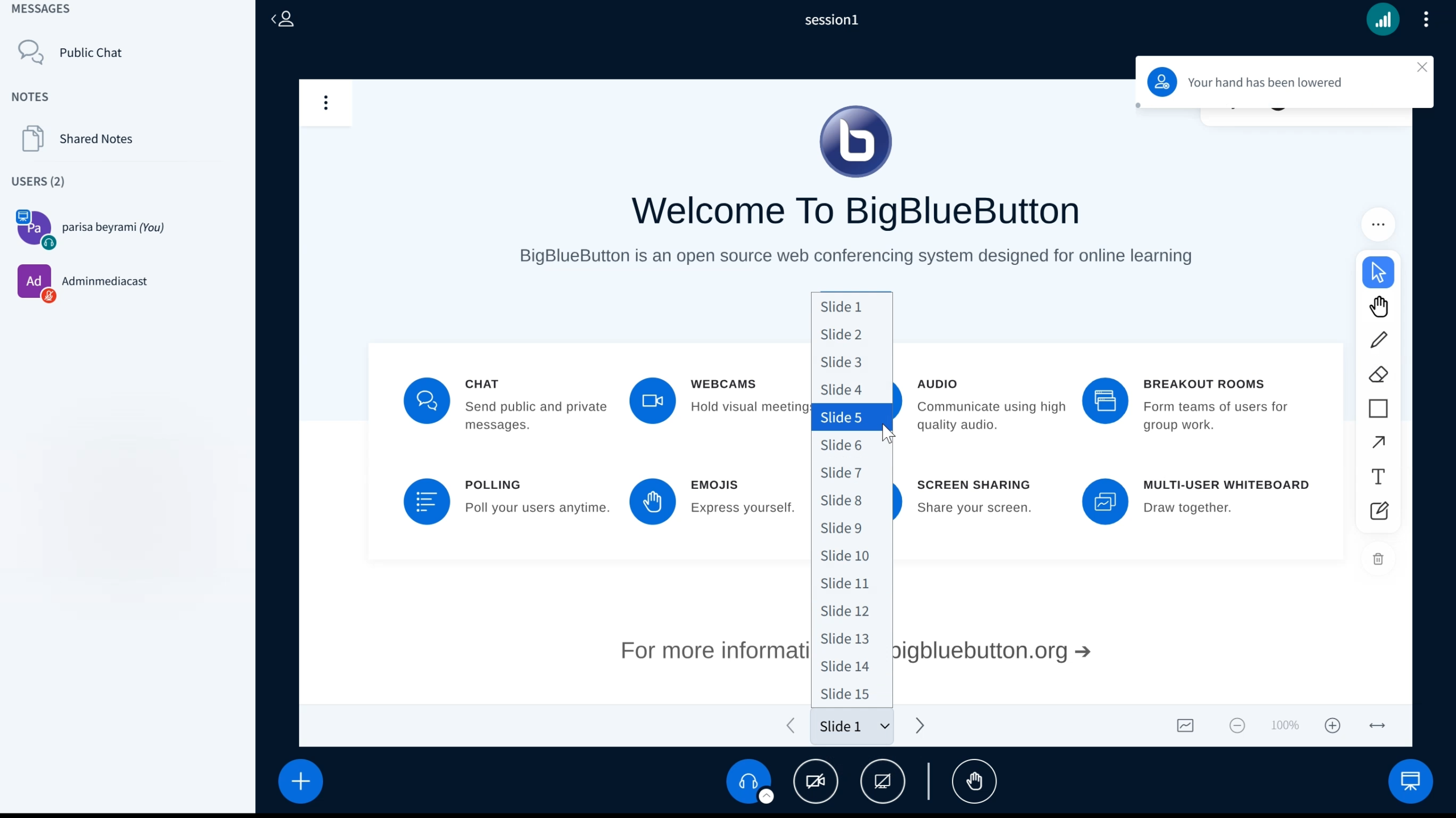Choose the rectangle shape tool
The image size is (1456, 818).
point(1378,409)
